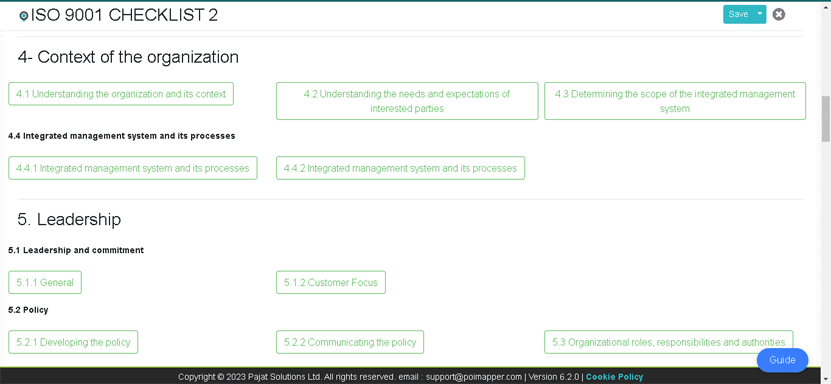Image resolution: width=831 pixels, height=384 pixels.
Task: Click the 5. Leadership section heading
Action: (69, 219)
